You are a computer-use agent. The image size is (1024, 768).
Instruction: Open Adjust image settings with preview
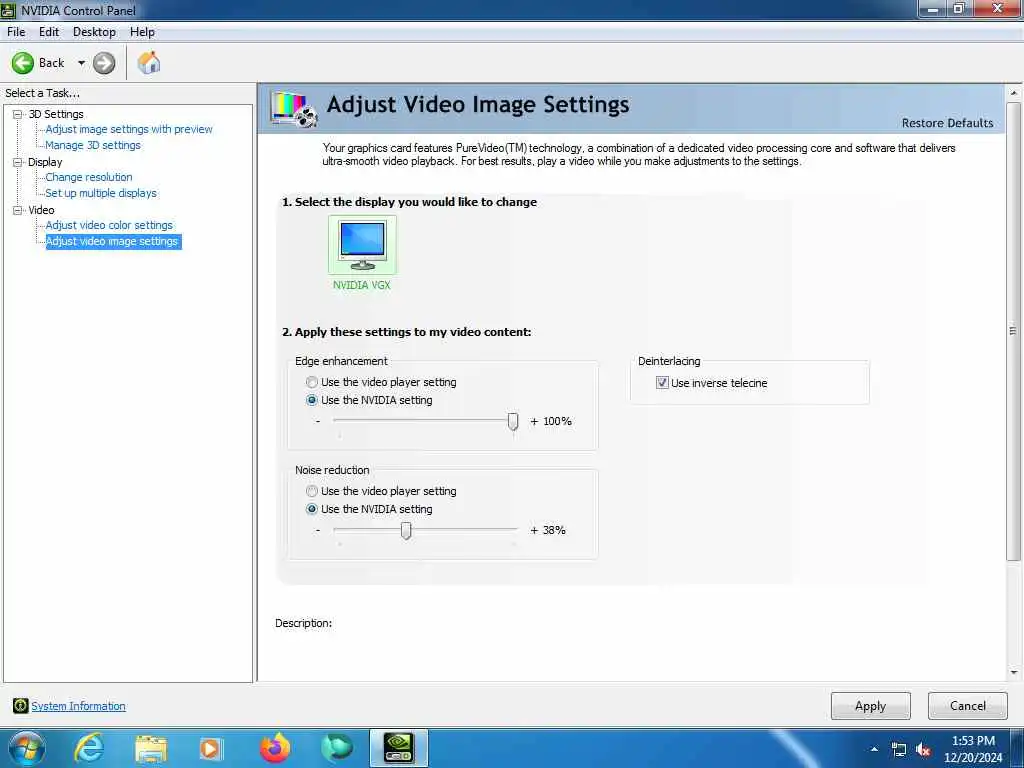(129, 129)
